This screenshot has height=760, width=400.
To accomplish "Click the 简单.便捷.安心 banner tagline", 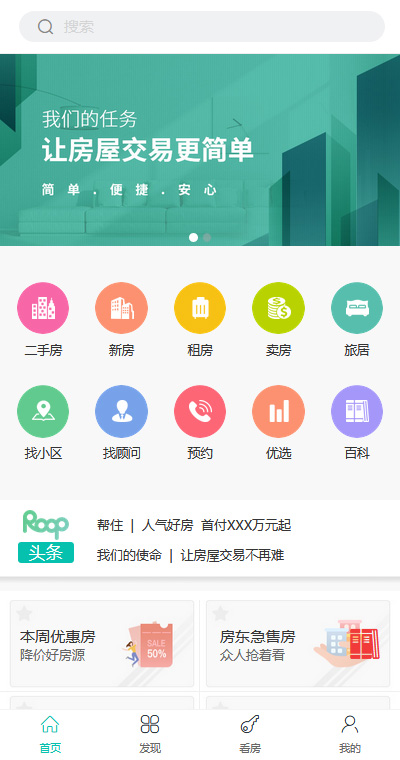I will click(129, 190).
